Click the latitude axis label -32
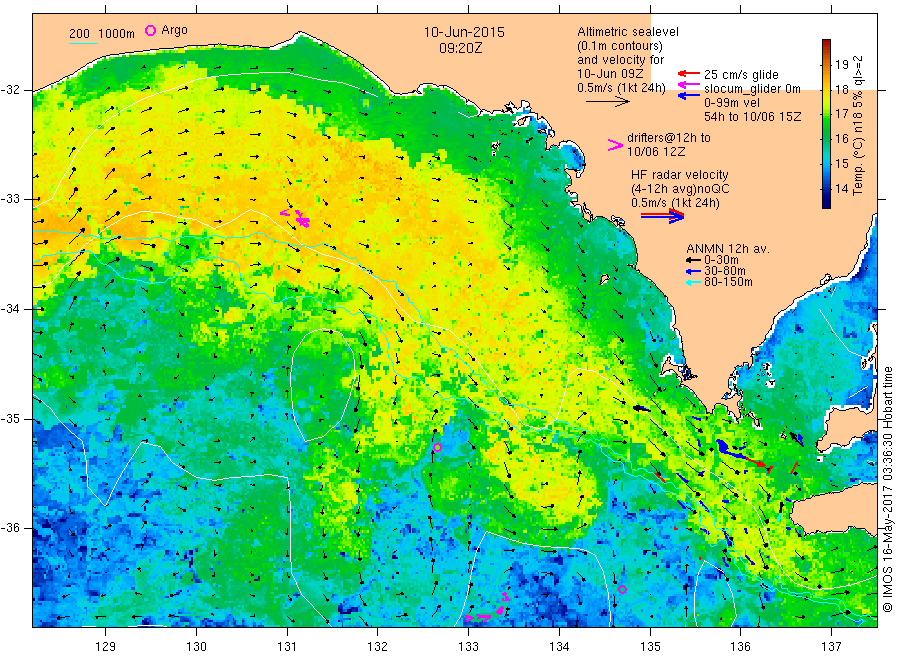 [x=10, y=90]
